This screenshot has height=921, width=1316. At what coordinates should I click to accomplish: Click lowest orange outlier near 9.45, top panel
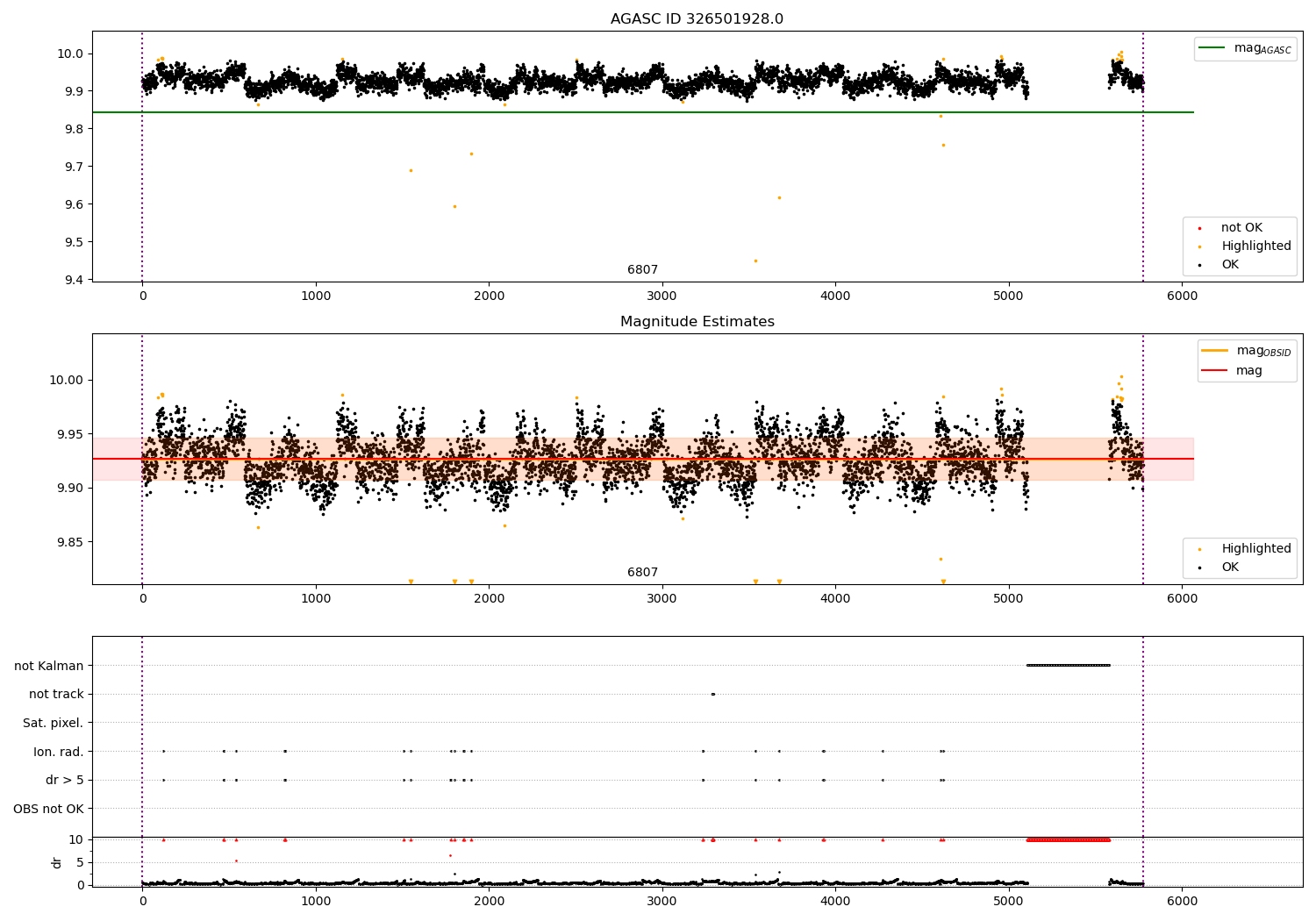(755, 261)
